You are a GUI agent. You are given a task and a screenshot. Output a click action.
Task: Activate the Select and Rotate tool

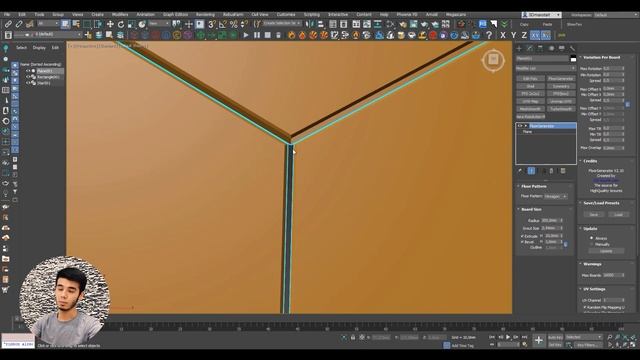[121, 24]
